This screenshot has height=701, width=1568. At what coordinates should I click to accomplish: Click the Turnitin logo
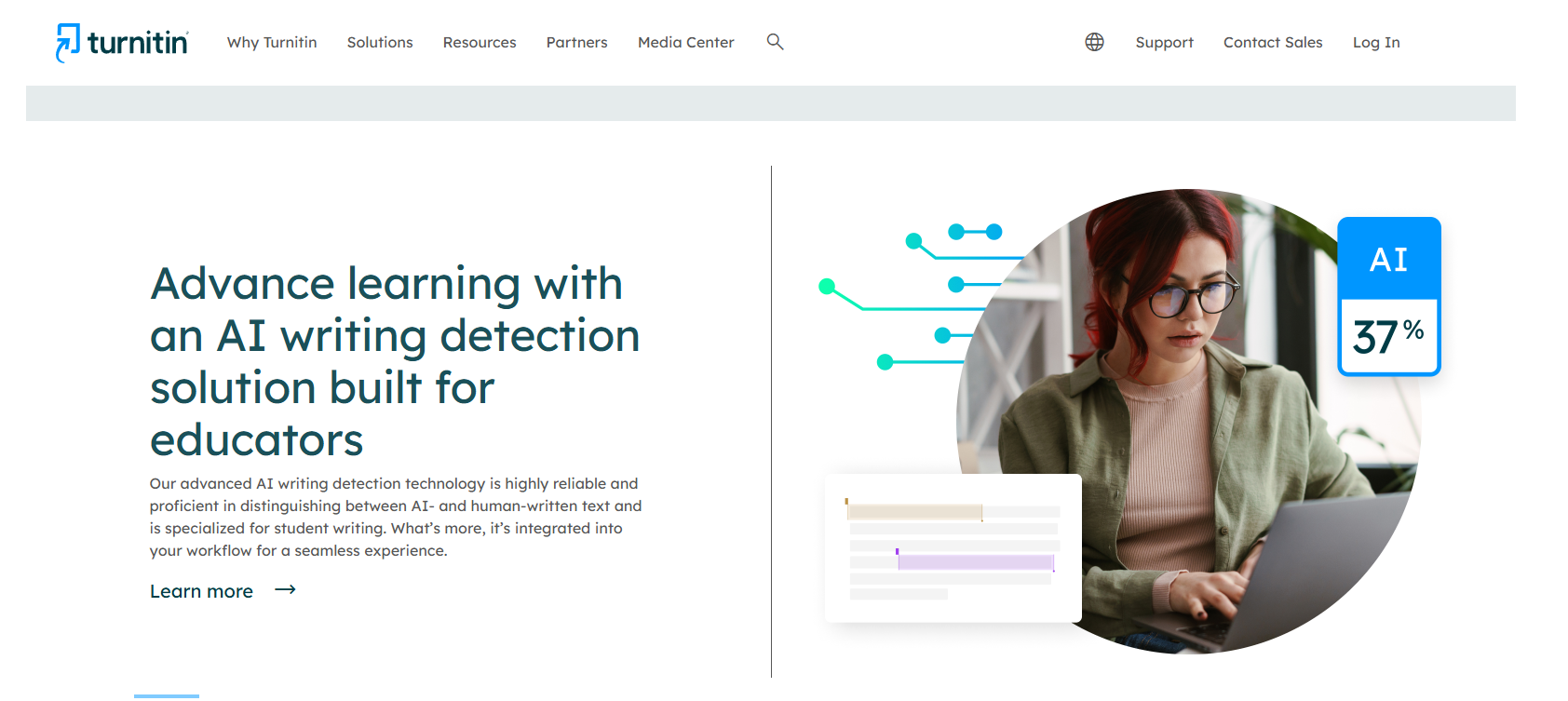pyautogui.click(x=122, y=43)
